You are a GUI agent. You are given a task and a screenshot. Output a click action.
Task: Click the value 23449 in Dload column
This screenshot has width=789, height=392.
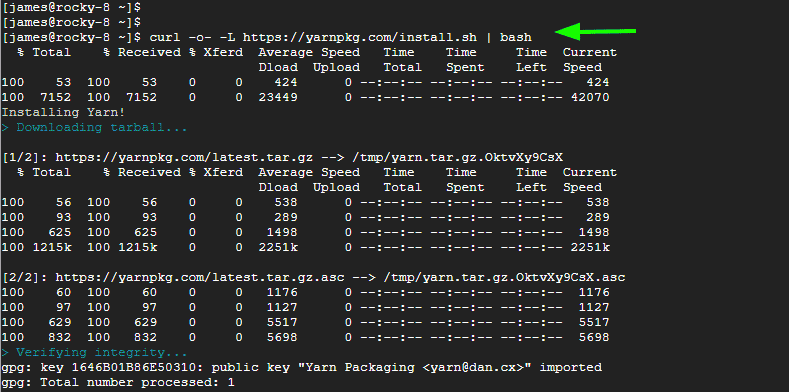[278, 97]
